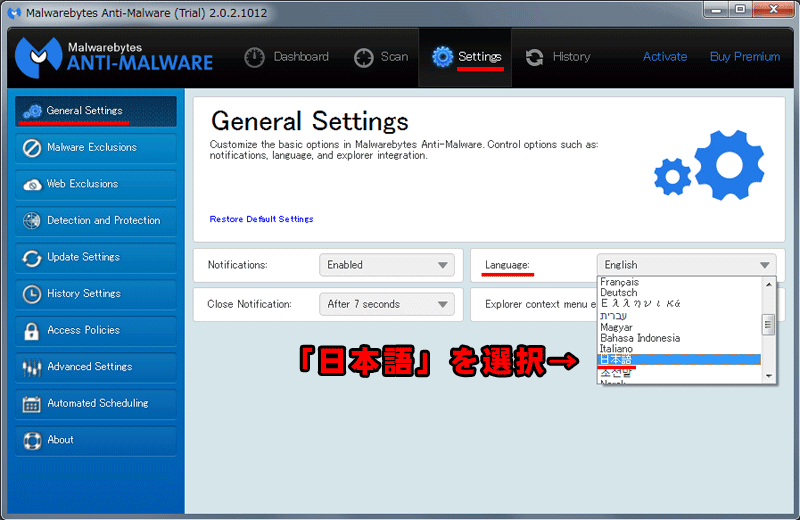The image size is (800, 520).
Task: Click the Buy Premium link
Action: coord(745,57)
